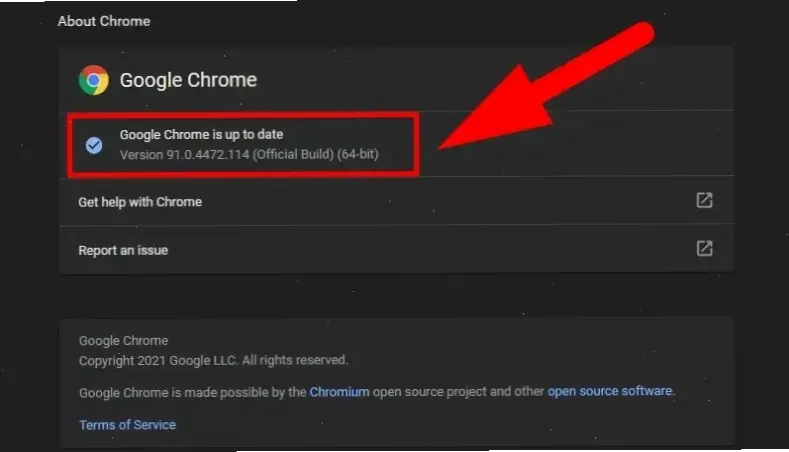Open the Chromium open source project link

[x=339, y=391]
